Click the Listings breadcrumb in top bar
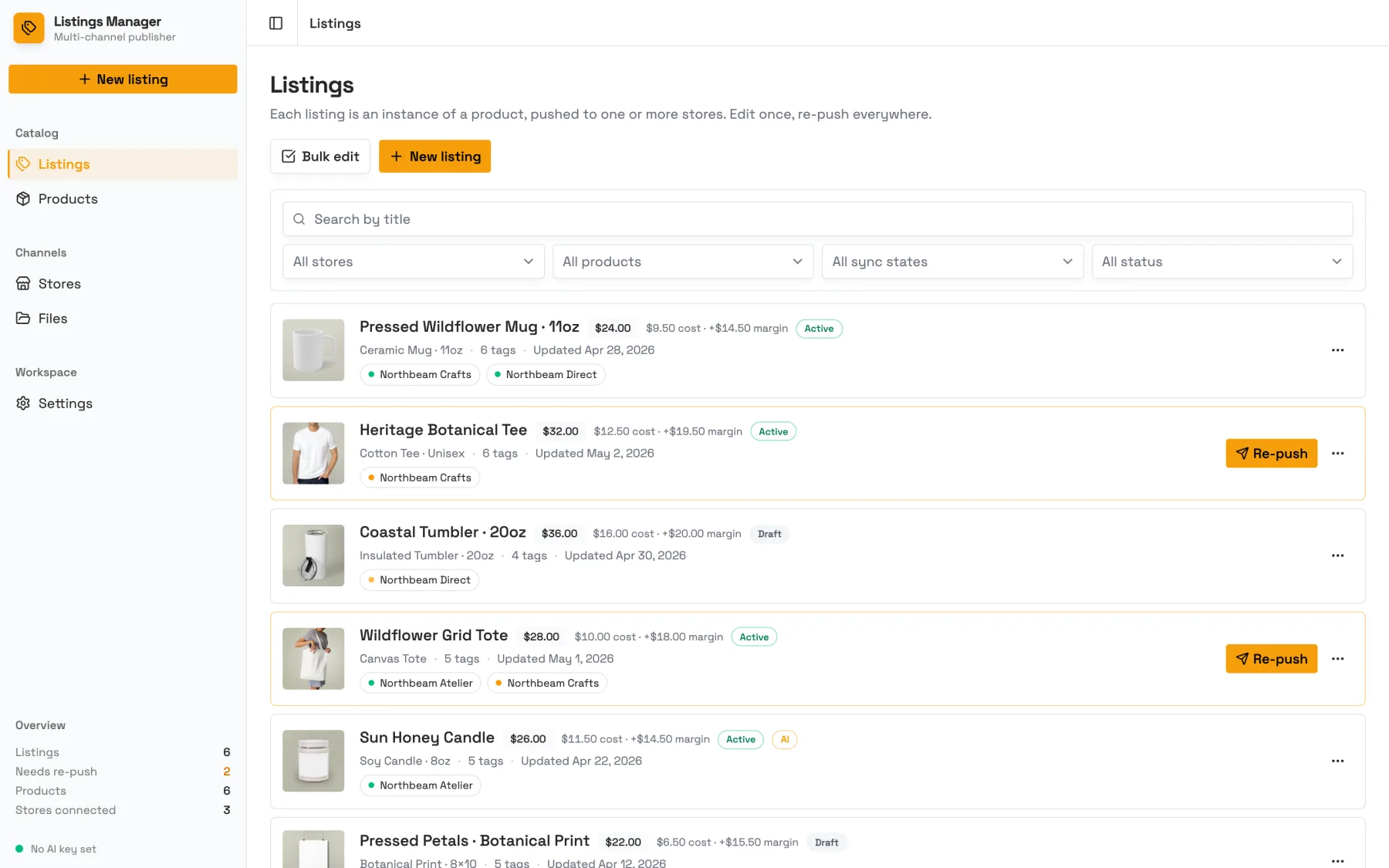The width and height of the screenshot is (1389, 868). click(x=335, y=23)
